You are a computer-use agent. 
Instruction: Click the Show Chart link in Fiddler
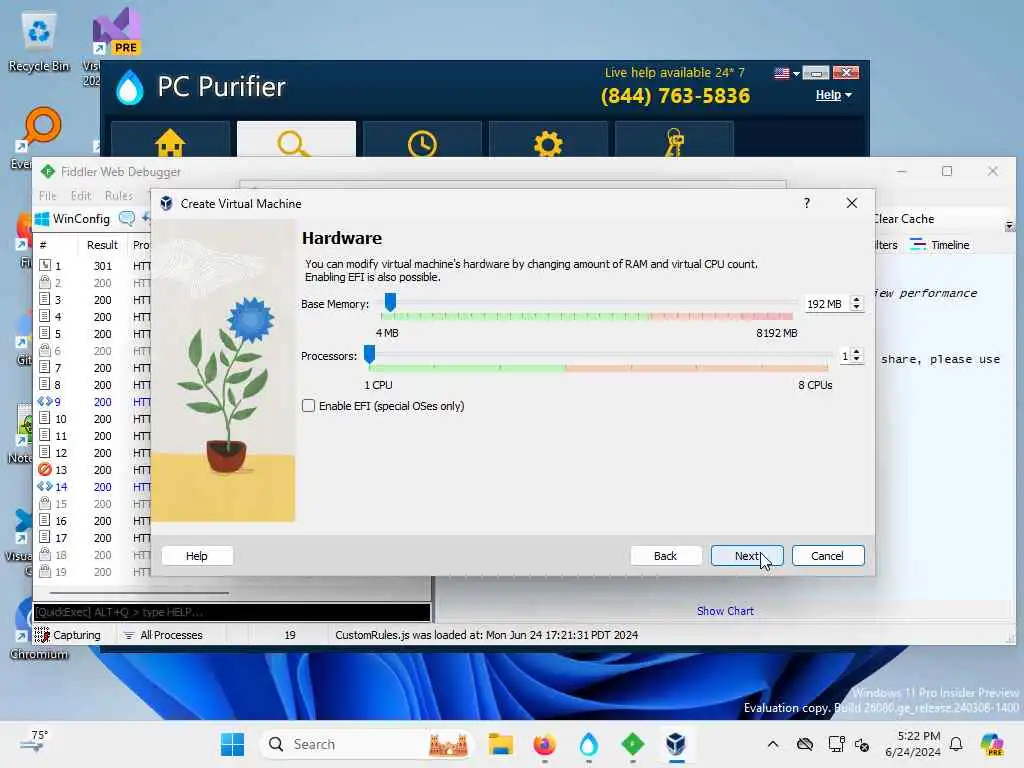725,611
